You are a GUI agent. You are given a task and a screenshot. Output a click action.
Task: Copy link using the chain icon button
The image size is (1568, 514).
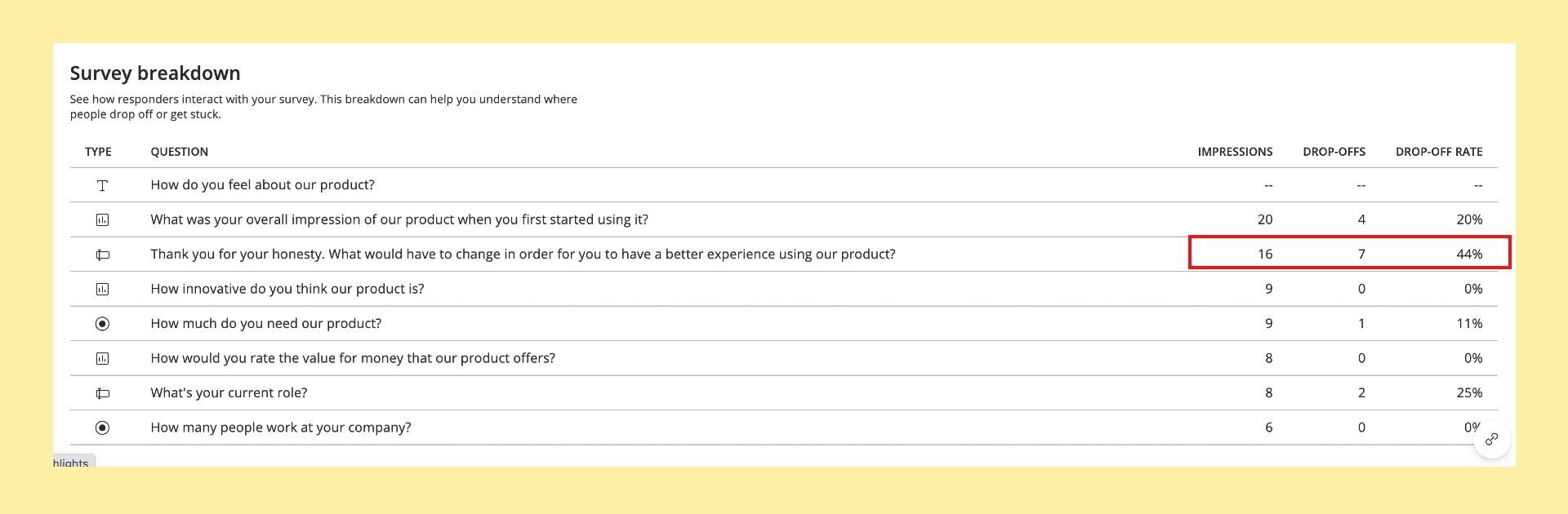pyautogui.click(x=1491, y=439)
